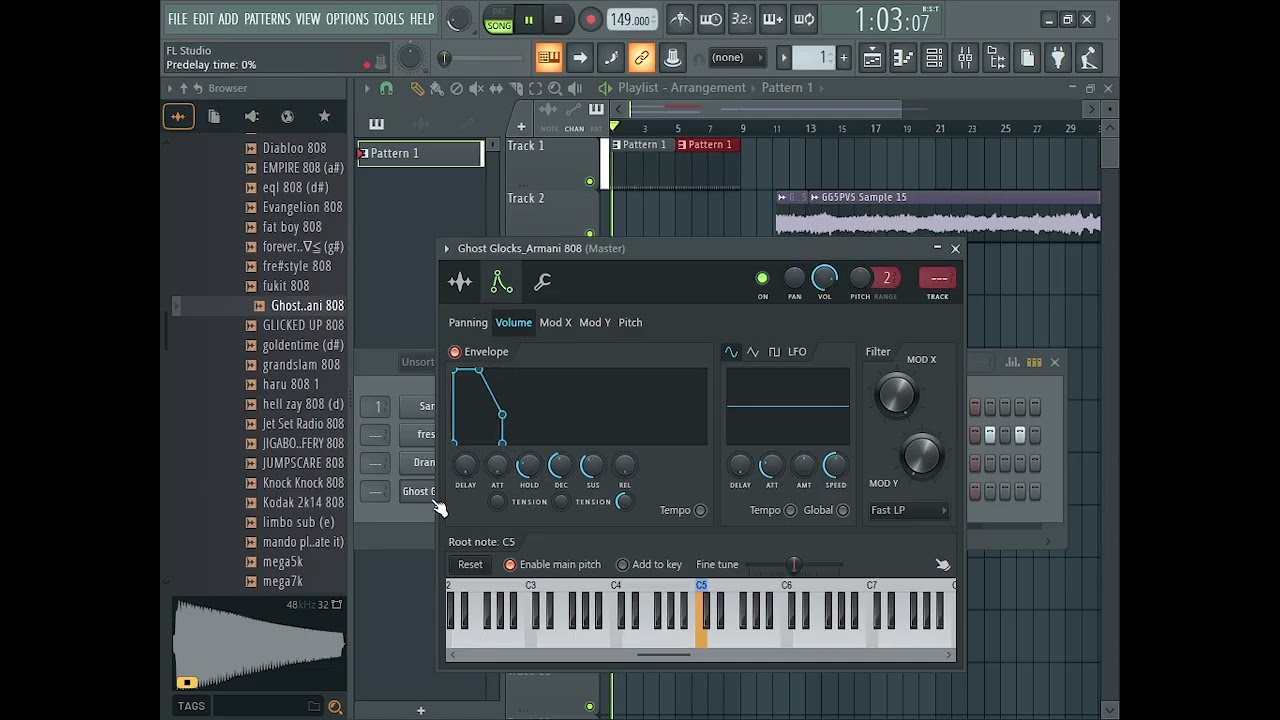
Task: Toggle the overdub blend recording icon
Action: click(773, 19)
